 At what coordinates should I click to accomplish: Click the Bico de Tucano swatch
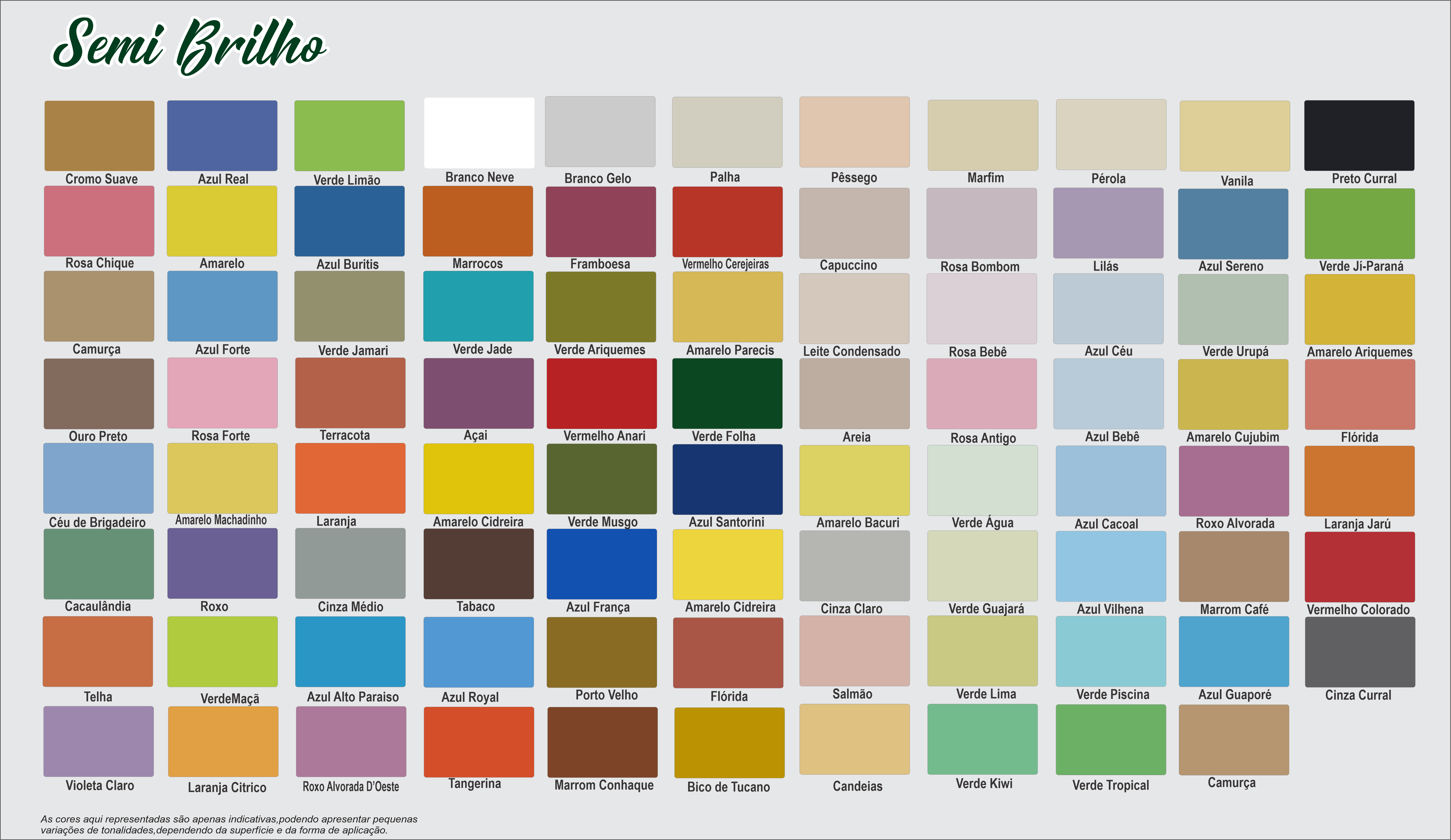coord(729,742)
